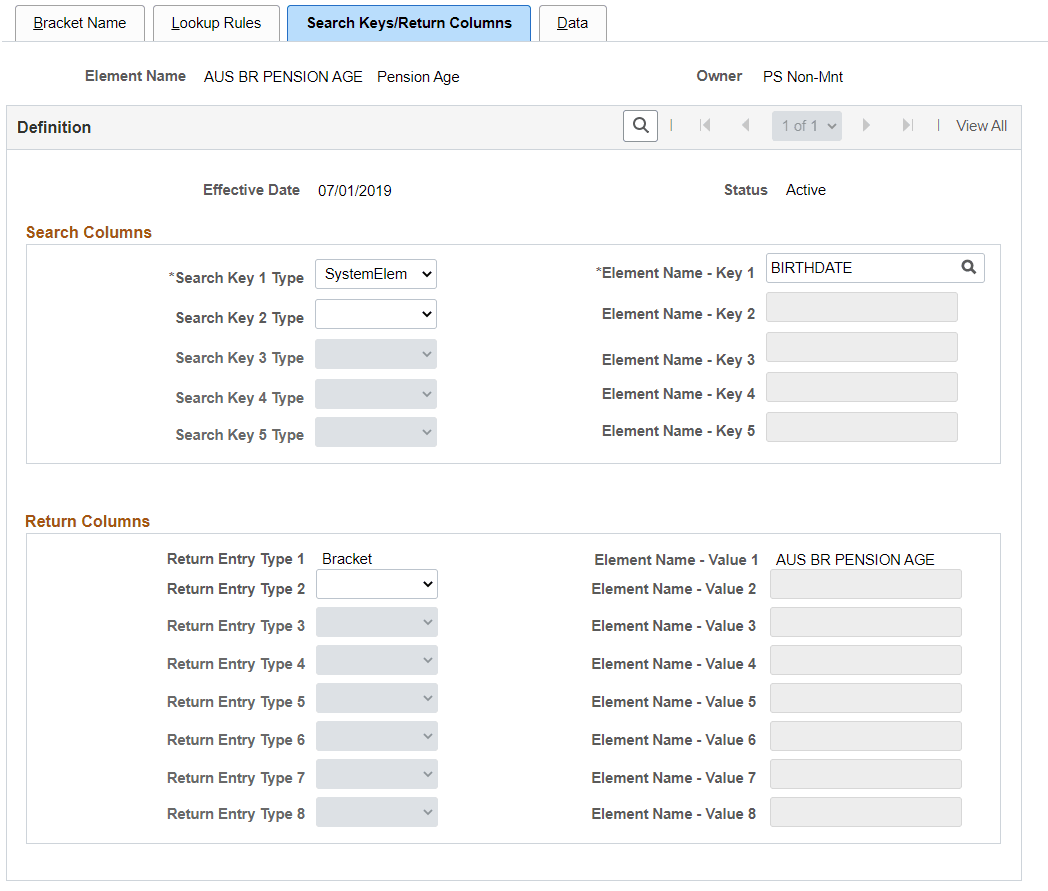Click the View All link

tap(981, 126)
